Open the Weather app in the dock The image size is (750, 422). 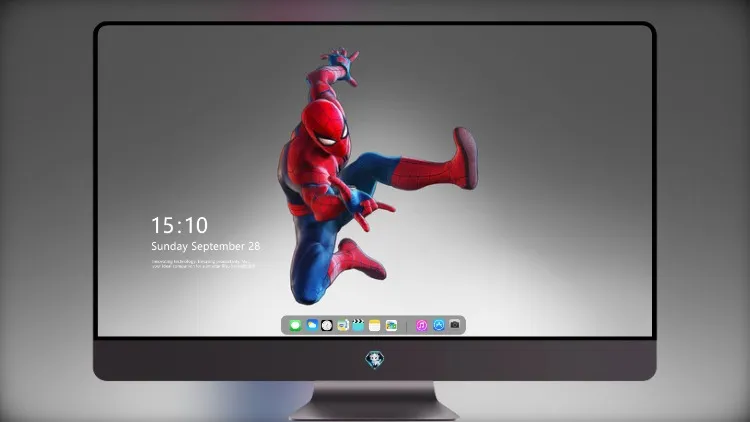coord(311,325)
